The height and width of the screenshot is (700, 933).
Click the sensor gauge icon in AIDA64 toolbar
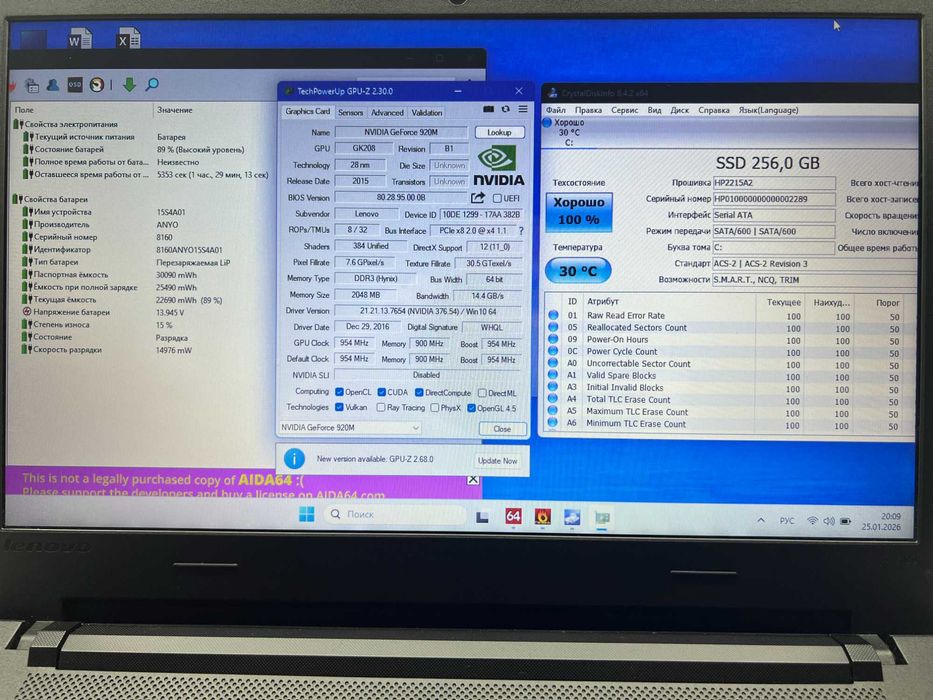[x=97, y=85]
